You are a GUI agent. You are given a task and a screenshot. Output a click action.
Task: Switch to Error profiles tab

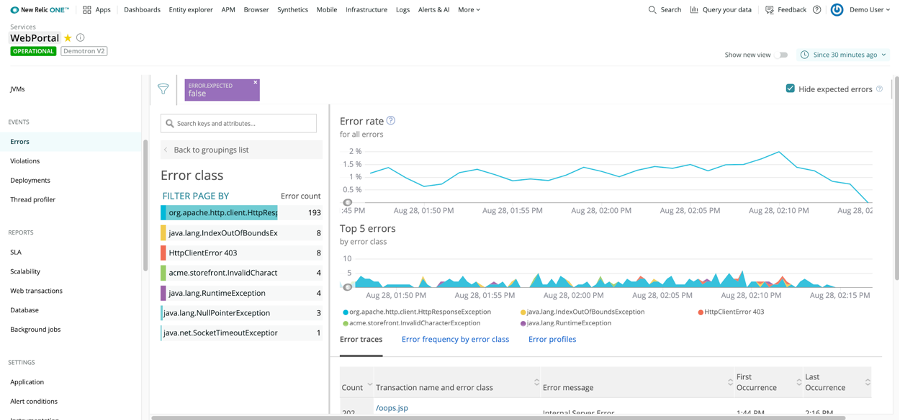(x=552, y=339)
